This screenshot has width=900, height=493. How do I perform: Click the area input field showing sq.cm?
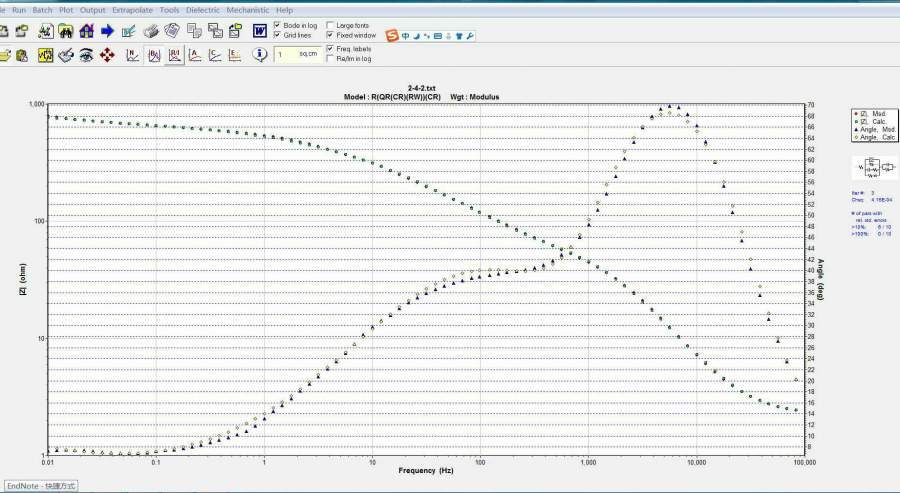297,55
